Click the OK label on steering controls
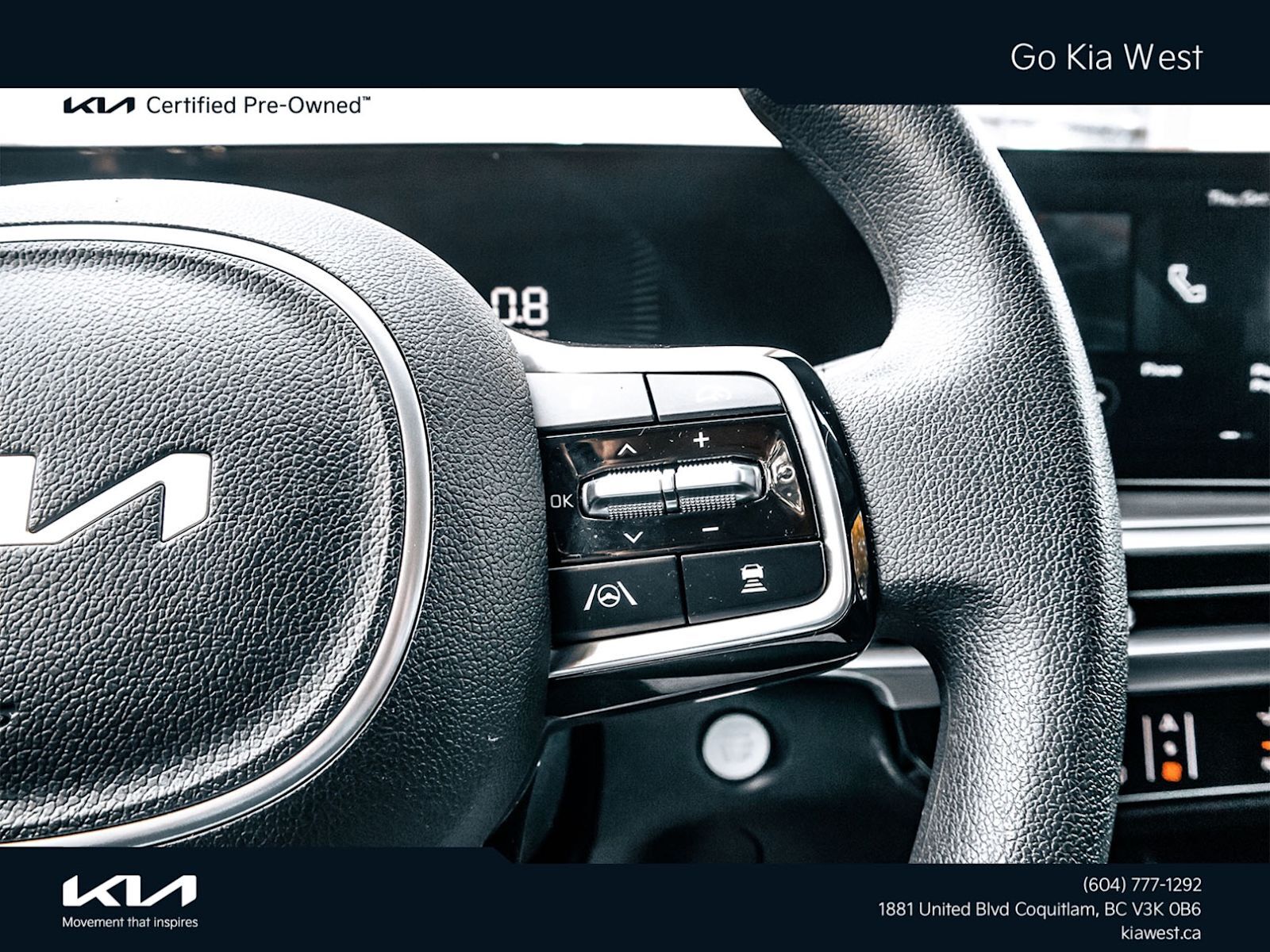Screen dimensions: 1270x952 point(560,501)
